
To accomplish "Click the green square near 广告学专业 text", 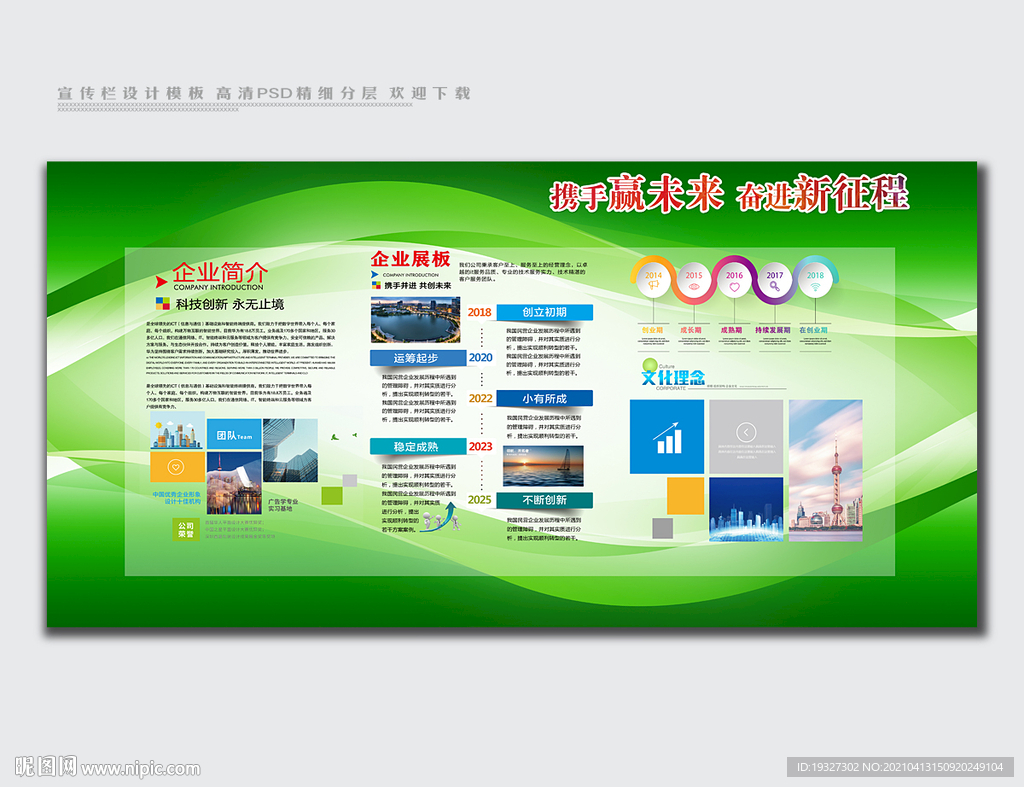I will point(332,496).
